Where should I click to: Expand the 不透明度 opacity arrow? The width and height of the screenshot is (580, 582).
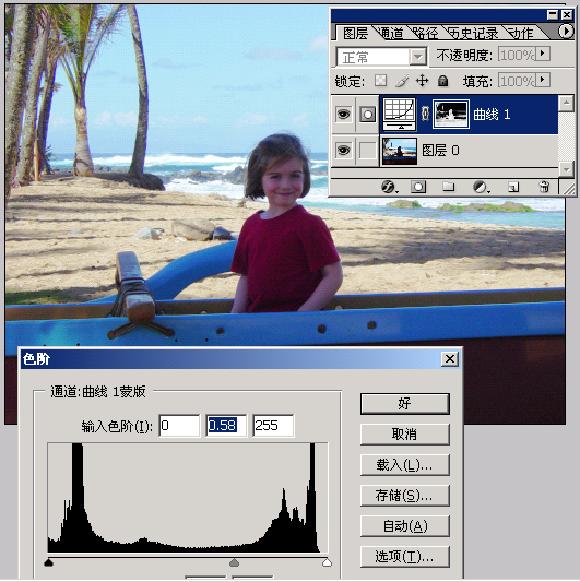[543, 54]
